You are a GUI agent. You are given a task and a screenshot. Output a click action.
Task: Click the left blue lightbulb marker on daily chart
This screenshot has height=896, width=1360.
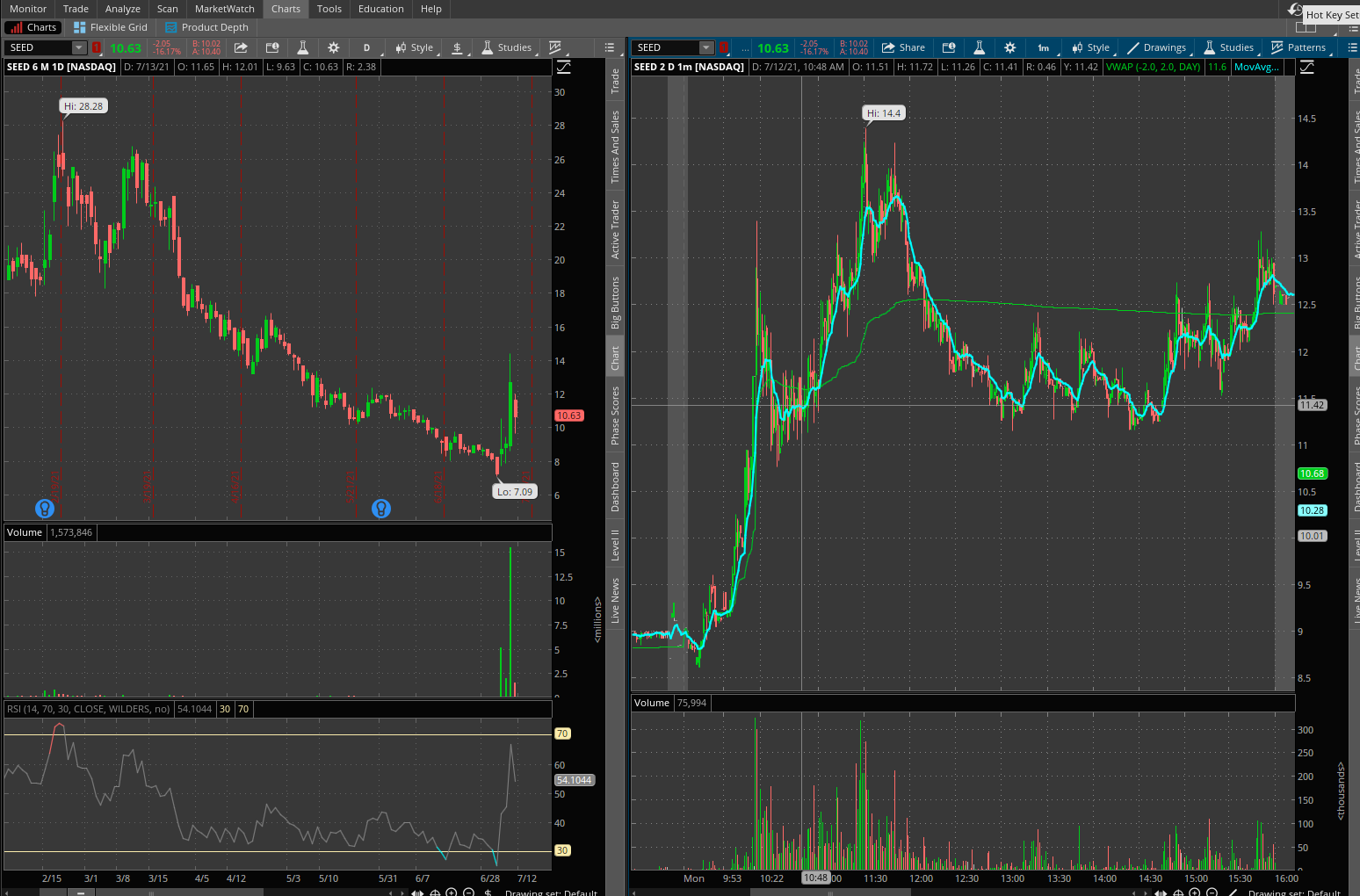[45, 508]
